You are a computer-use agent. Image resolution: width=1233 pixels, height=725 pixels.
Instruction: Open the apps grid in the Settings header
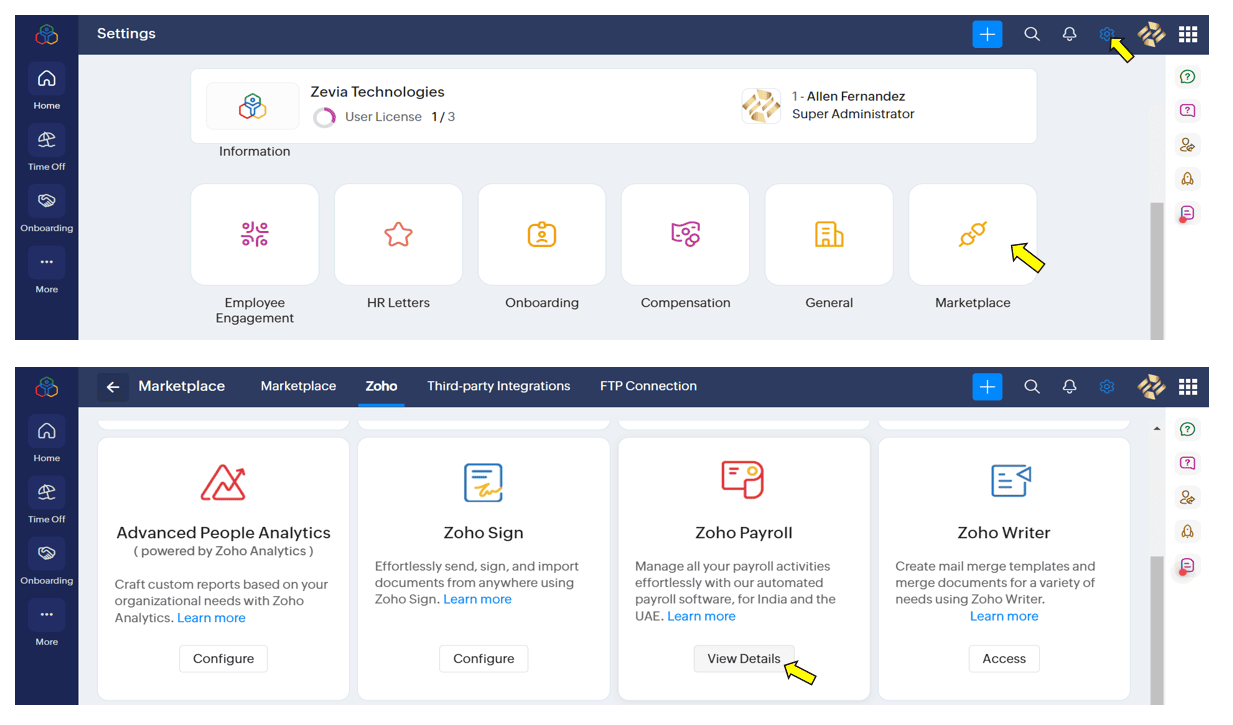[1188, 34]
